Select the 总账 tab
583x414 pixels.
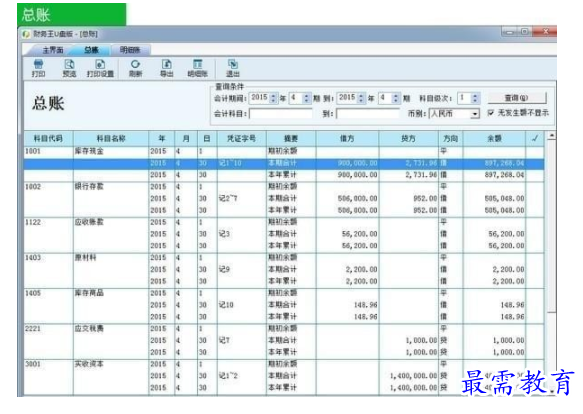tap(91, 50)
